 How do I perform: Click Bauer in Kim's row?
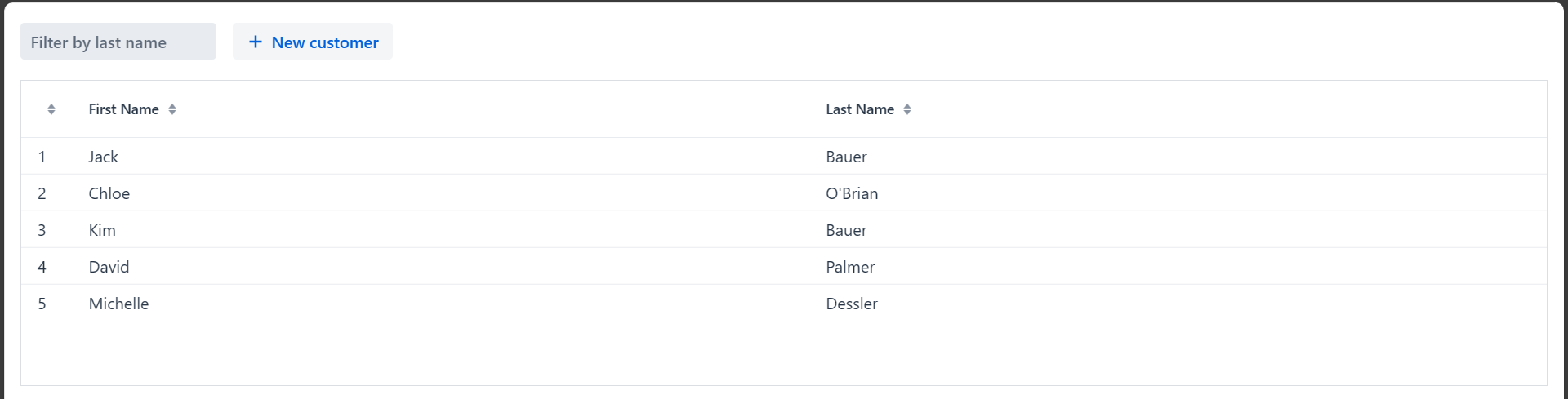tap(846, 230)
